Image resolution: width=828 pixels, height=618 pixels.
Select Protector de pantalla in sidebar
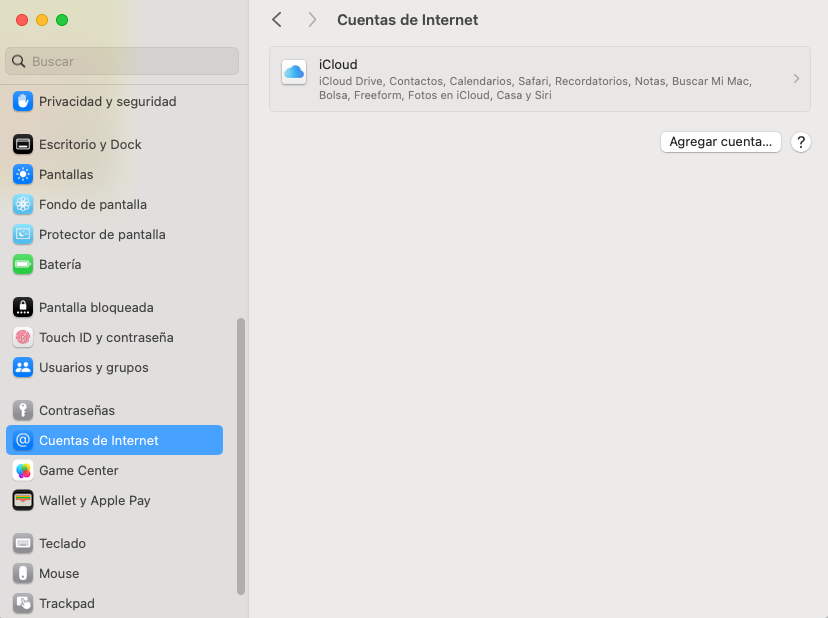[x=102, y=234]
